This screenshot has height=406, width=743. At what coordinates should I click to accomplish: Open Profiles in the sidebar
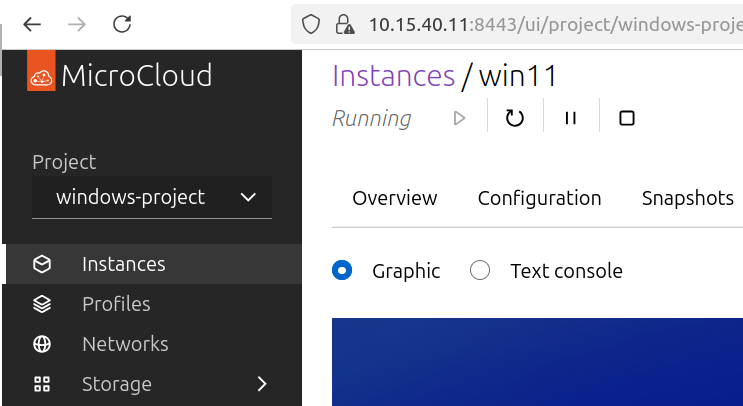tap(154, 304)
